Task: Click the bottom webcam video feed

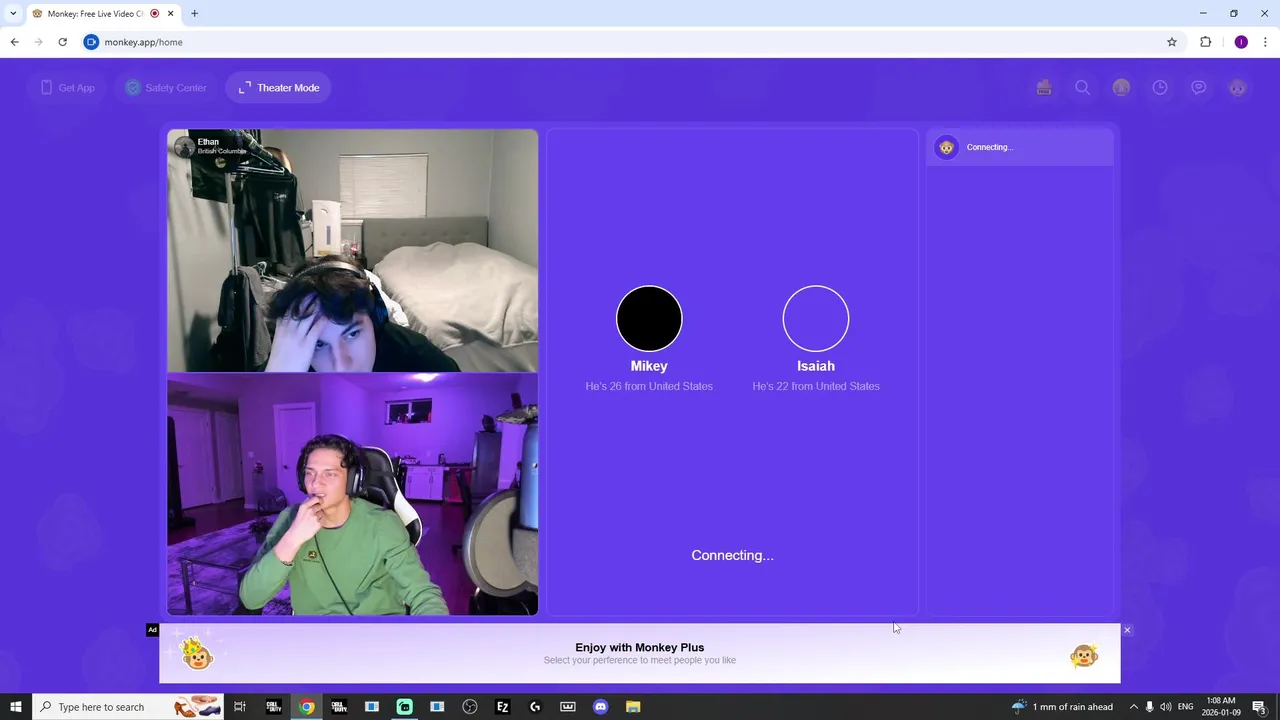Action: point(353,494)
